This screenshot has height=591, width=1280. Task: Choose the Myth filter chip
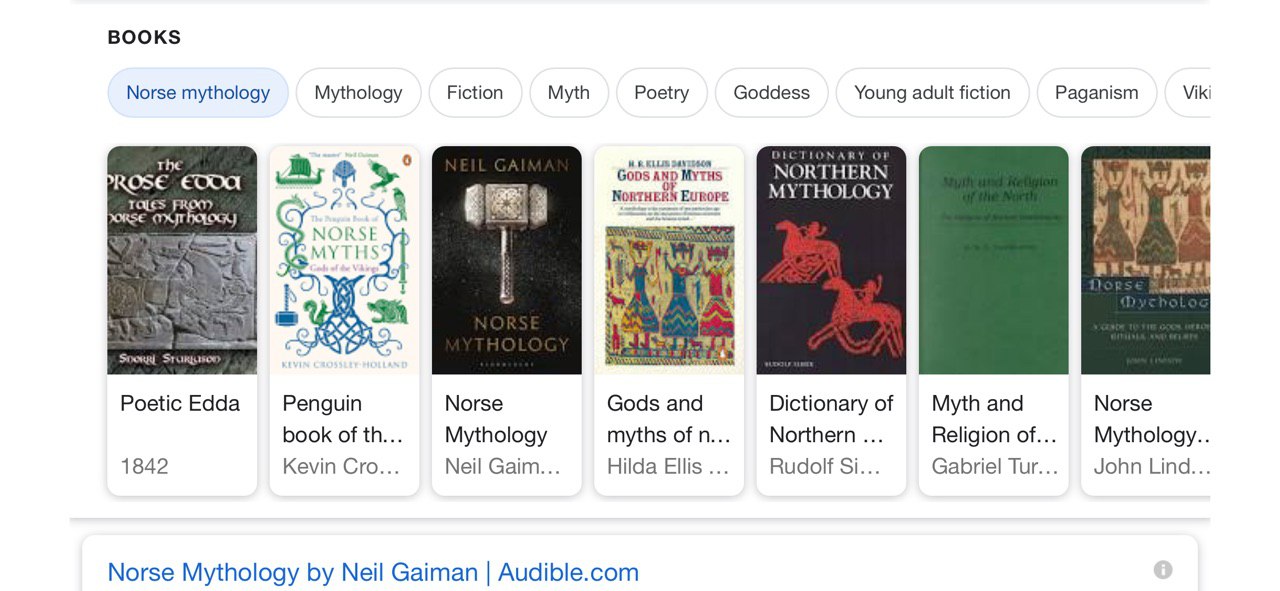tap(569, 93)
